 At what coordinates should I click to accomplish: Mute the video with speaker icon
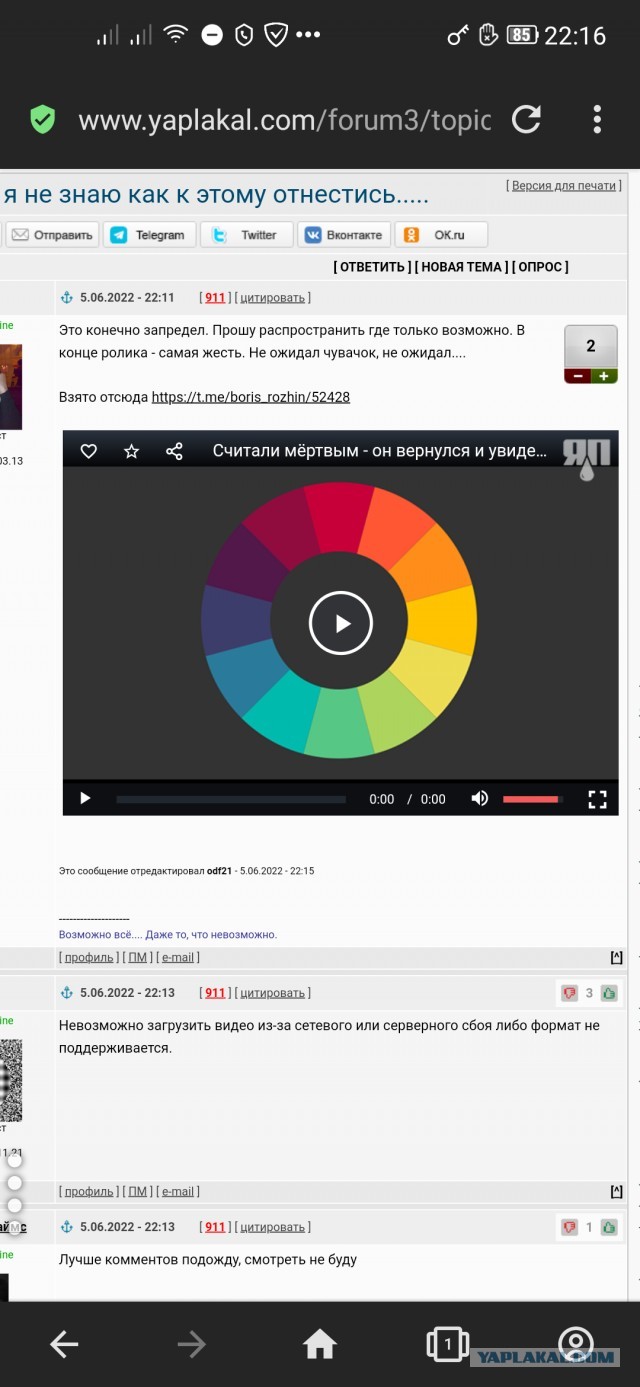[480, 798]
